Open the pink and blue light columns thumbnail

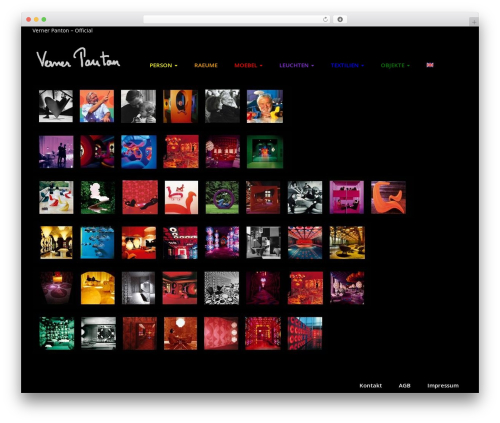pos(222,243)
